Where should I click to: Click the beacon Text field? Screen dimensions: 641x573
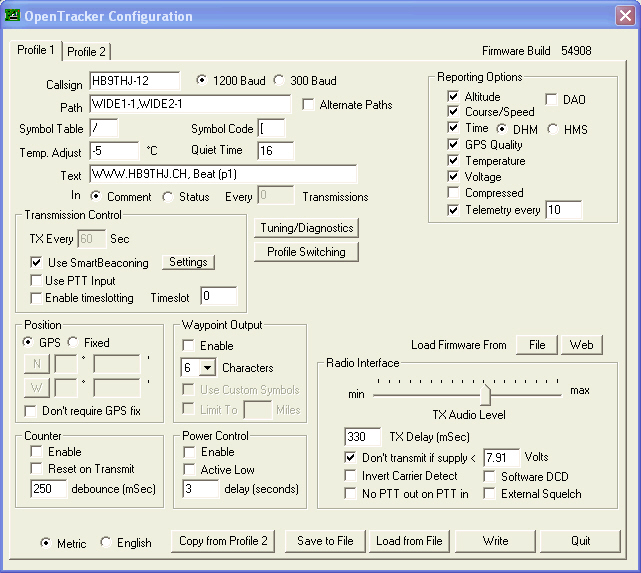pyautogui.click(x=223, y=174)
